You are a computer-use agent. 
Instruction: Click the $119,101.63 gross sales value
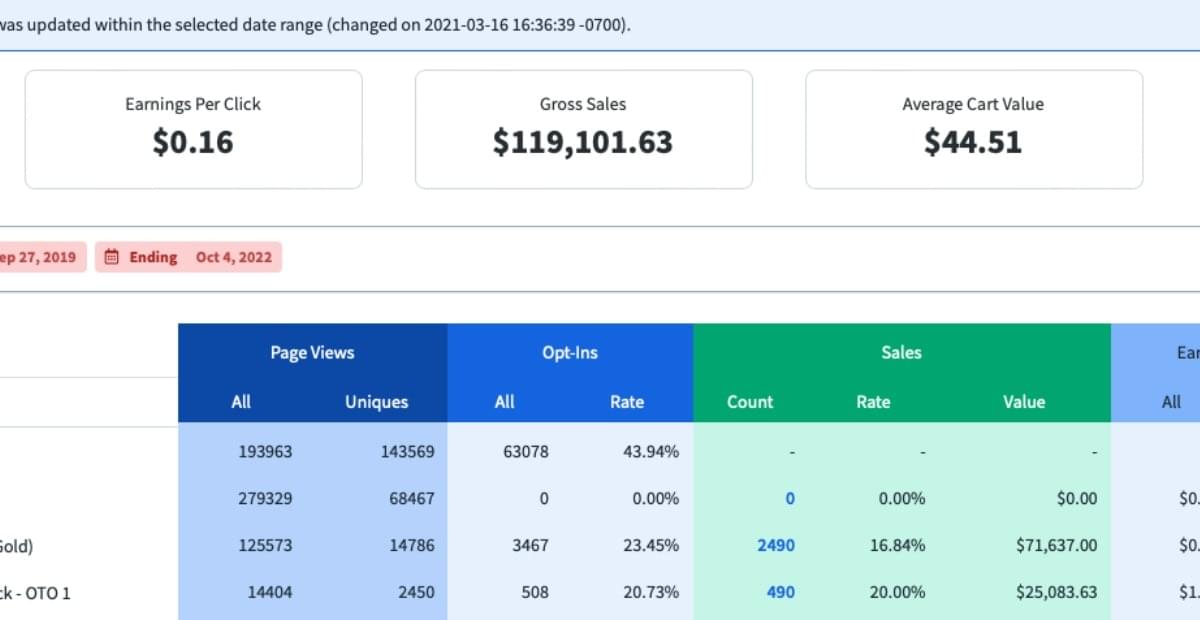tap(583, 142)
